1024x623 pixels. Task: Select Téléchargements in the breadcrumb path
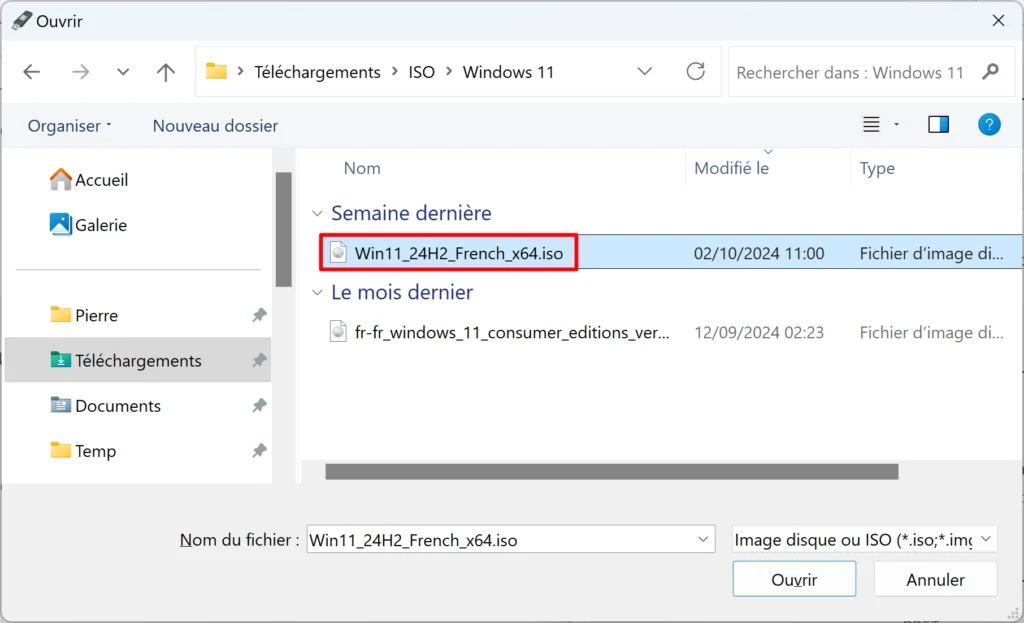317,72
